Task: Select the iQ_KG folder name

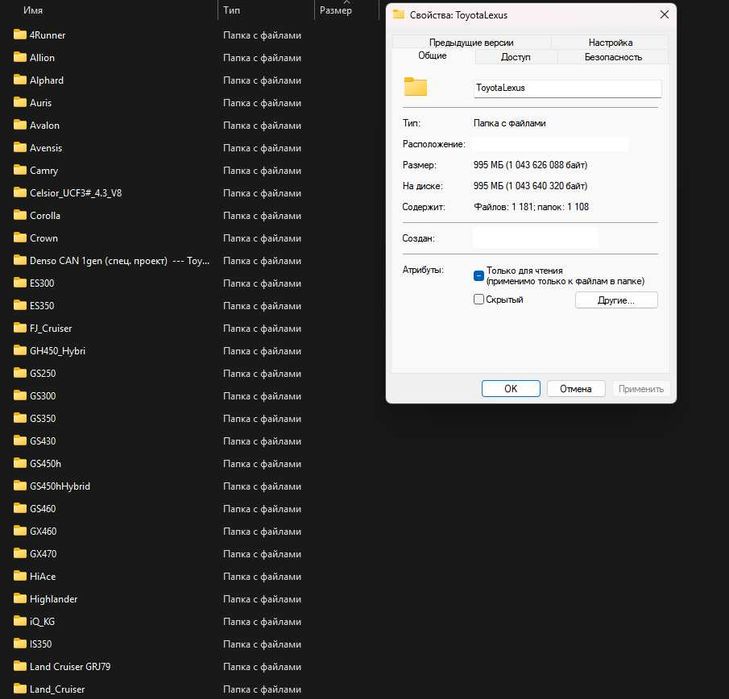Action: pyautogui.click(x=42, y=621)
